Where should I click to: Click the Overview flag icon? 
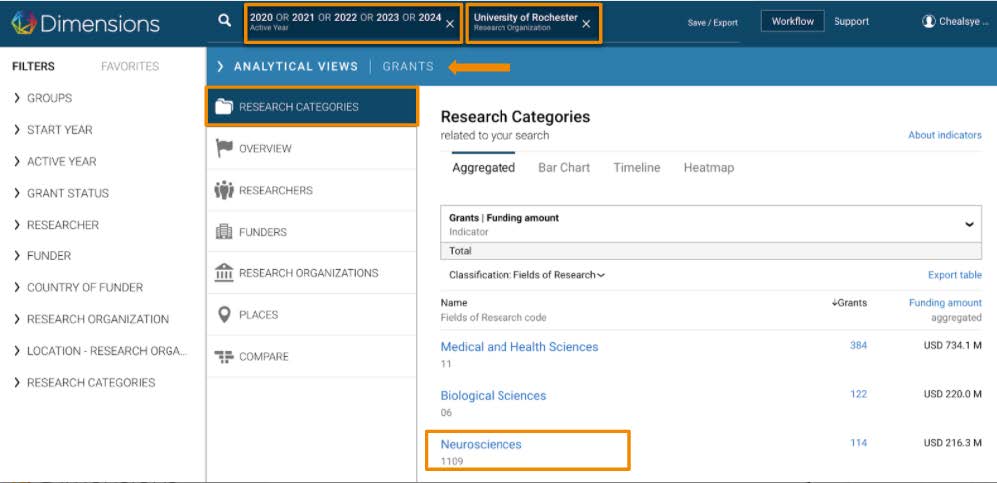pyautogui.click(x=224, y=148)
